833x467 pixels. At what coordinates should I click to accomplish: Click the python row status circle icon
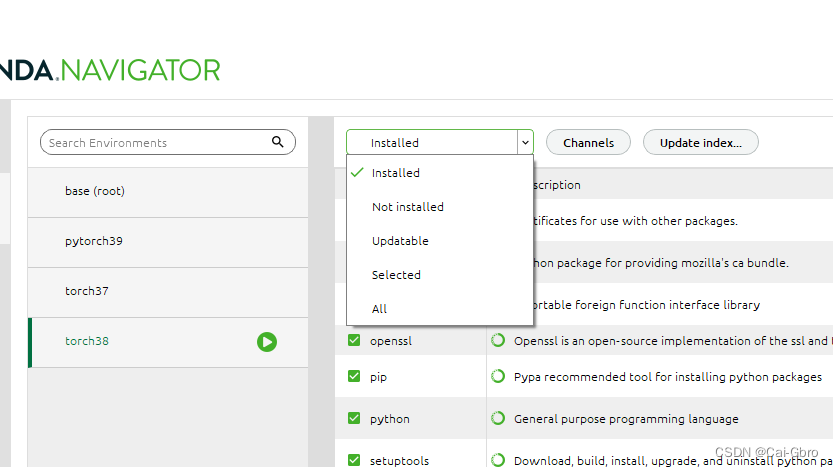498,418
